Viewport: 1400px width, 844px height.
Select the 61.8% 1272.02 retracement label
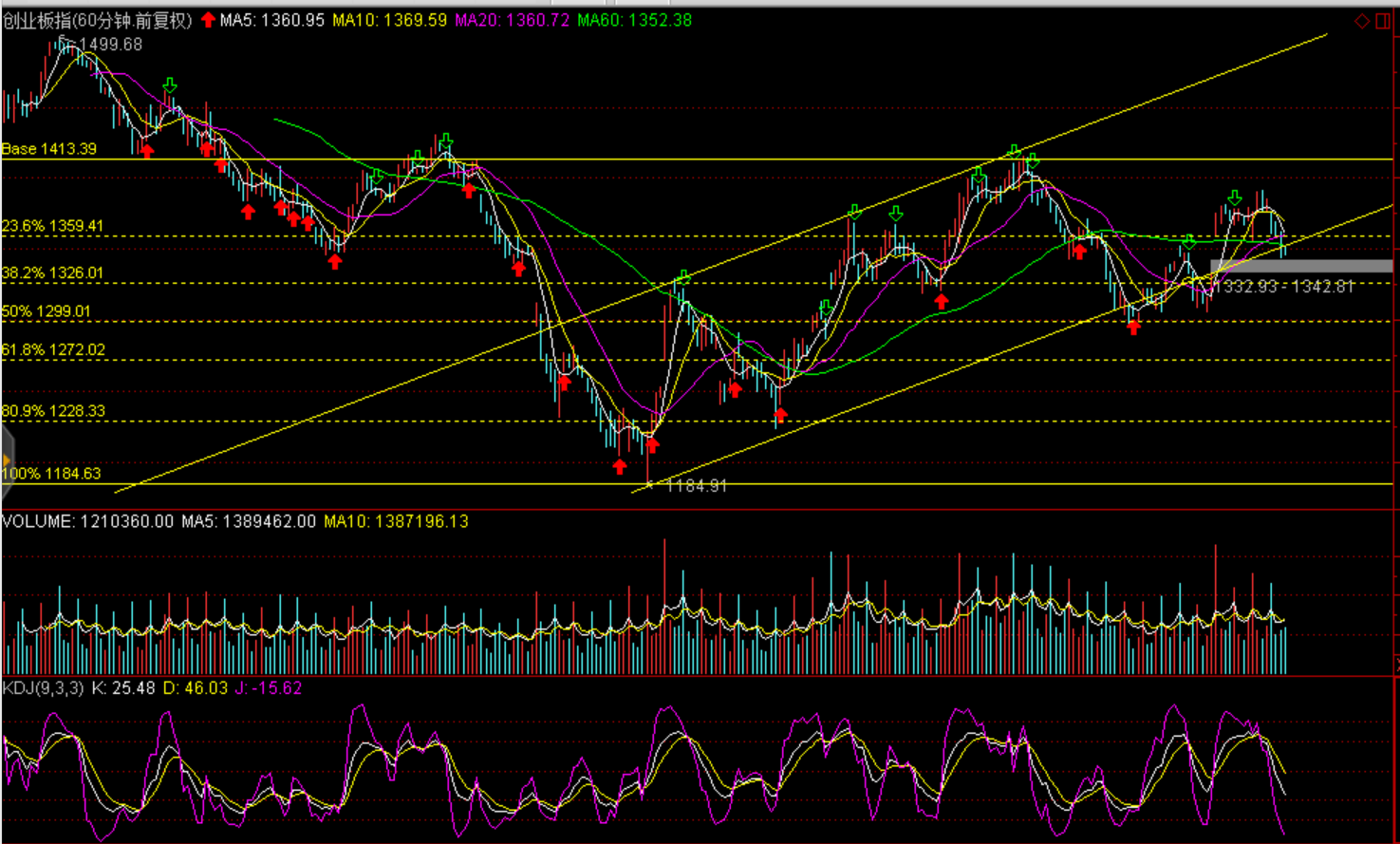coord(53,350)
